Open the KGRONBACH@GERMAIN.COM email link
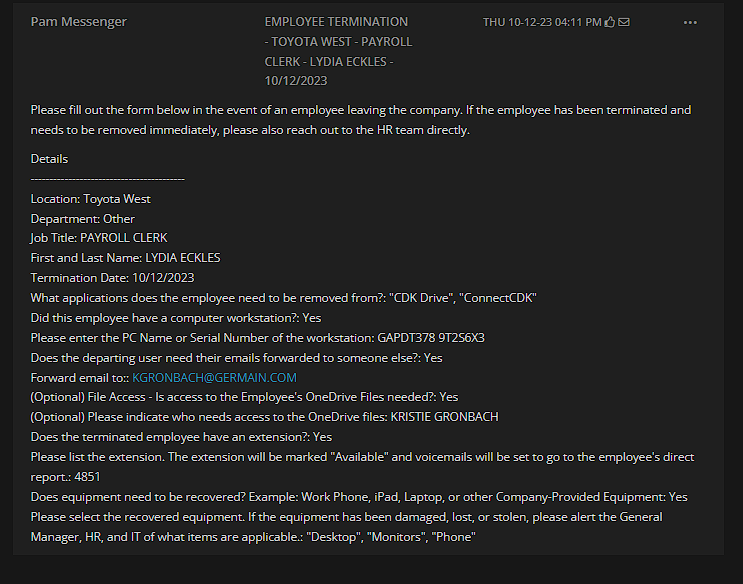 (x=214, y=377)
